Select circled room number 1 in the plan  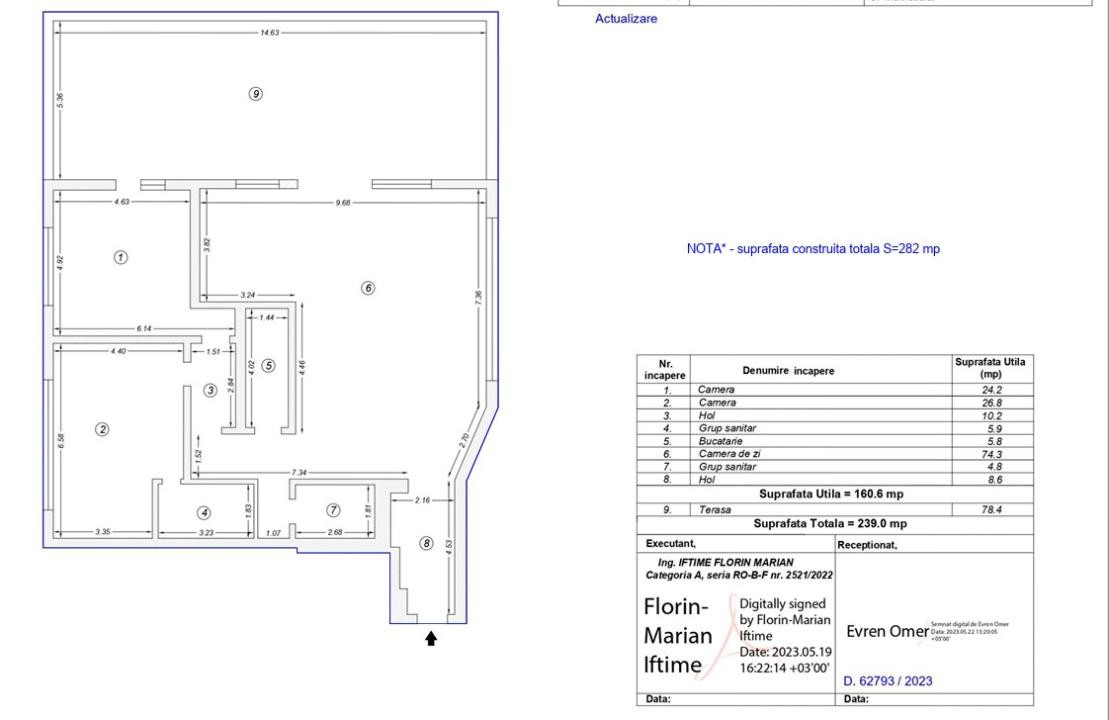tap(121, 257)
